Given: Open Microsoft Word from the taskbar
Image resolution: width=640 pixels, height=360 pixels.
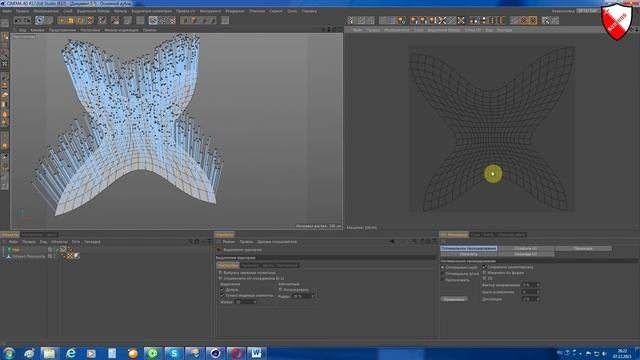Looking at the screenshot, I should [256, 353].
